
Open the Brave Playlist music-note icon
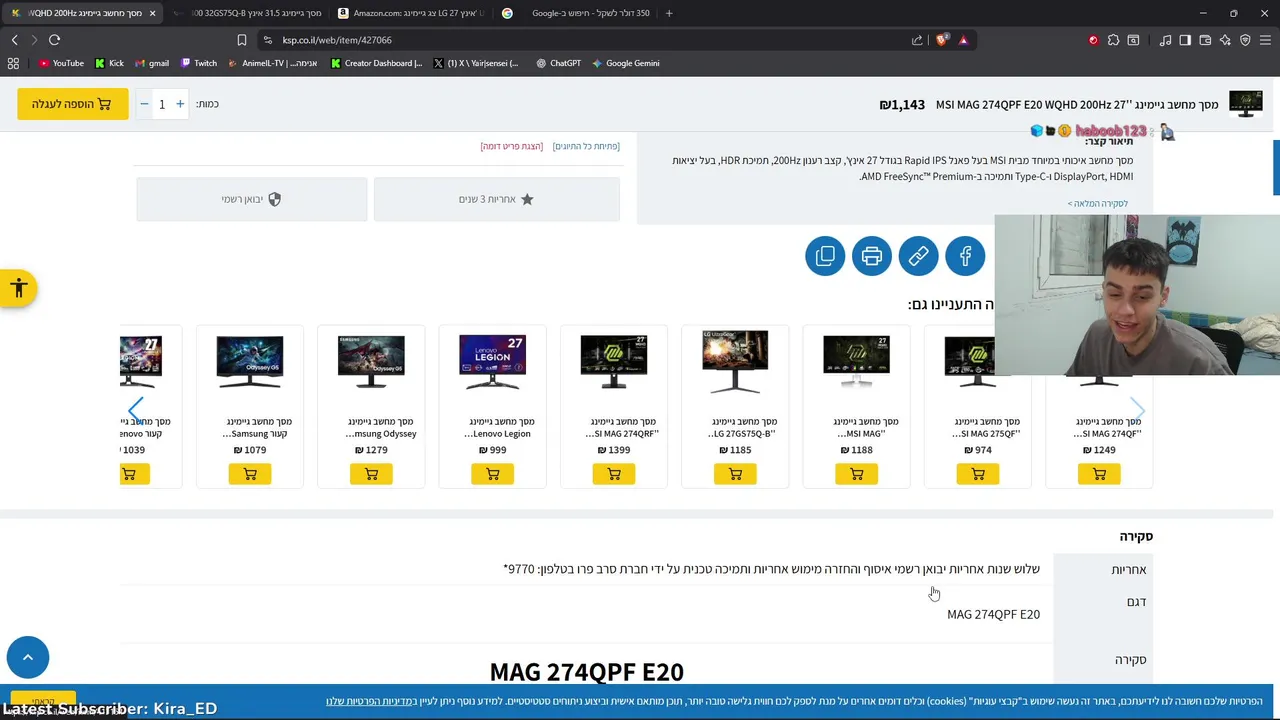1165,40
